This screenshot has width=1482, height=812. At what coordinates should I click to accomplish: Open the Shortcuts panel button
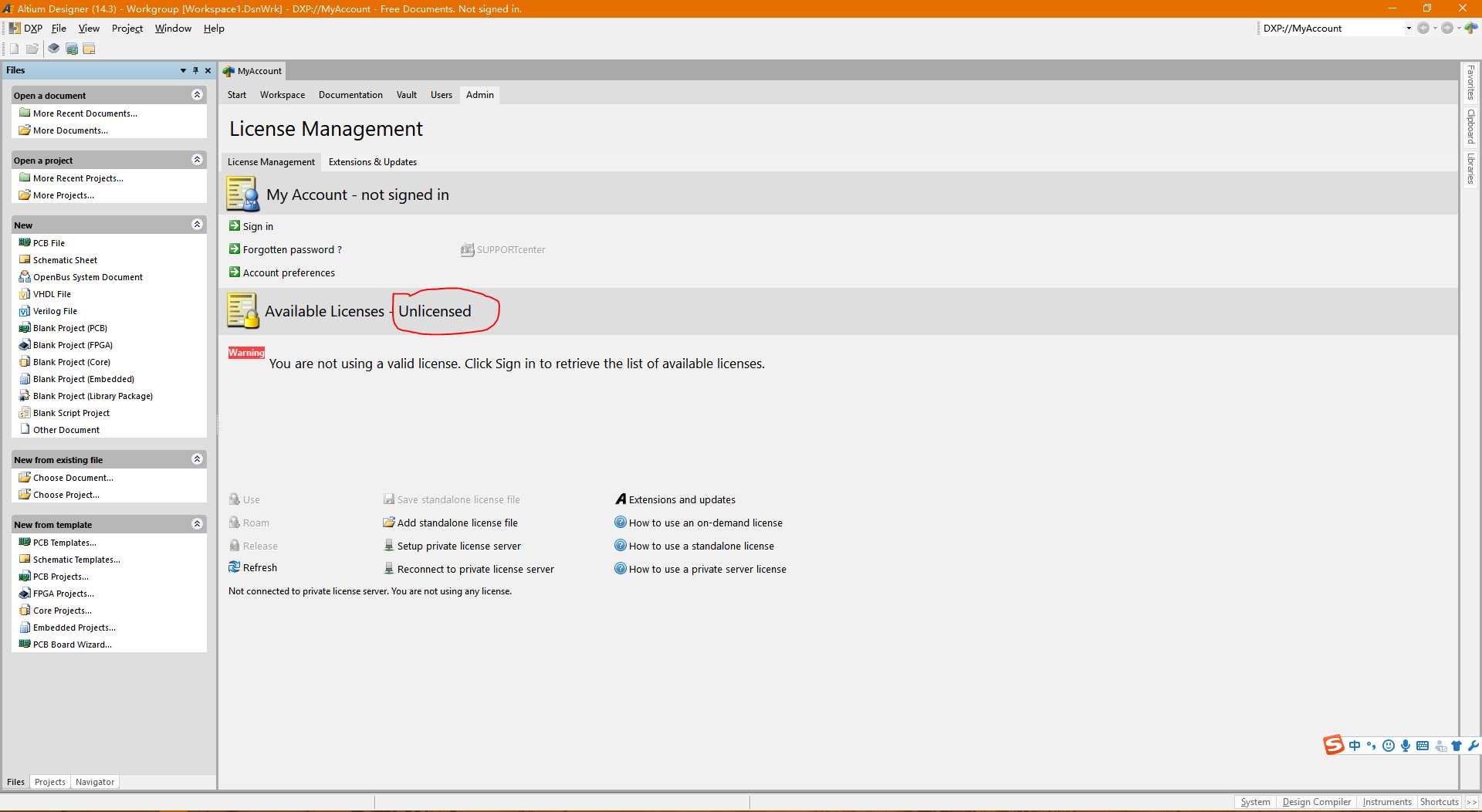[x=1439, y=802]
